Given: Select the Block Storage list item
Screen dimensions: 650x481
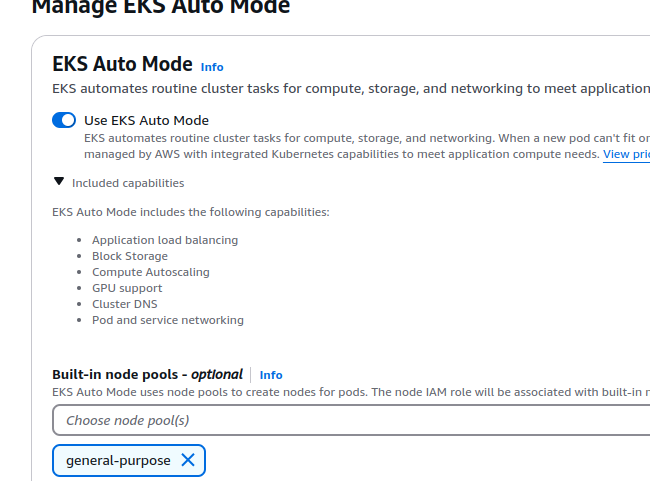Looking at the screenshot, I should (130, 256).
